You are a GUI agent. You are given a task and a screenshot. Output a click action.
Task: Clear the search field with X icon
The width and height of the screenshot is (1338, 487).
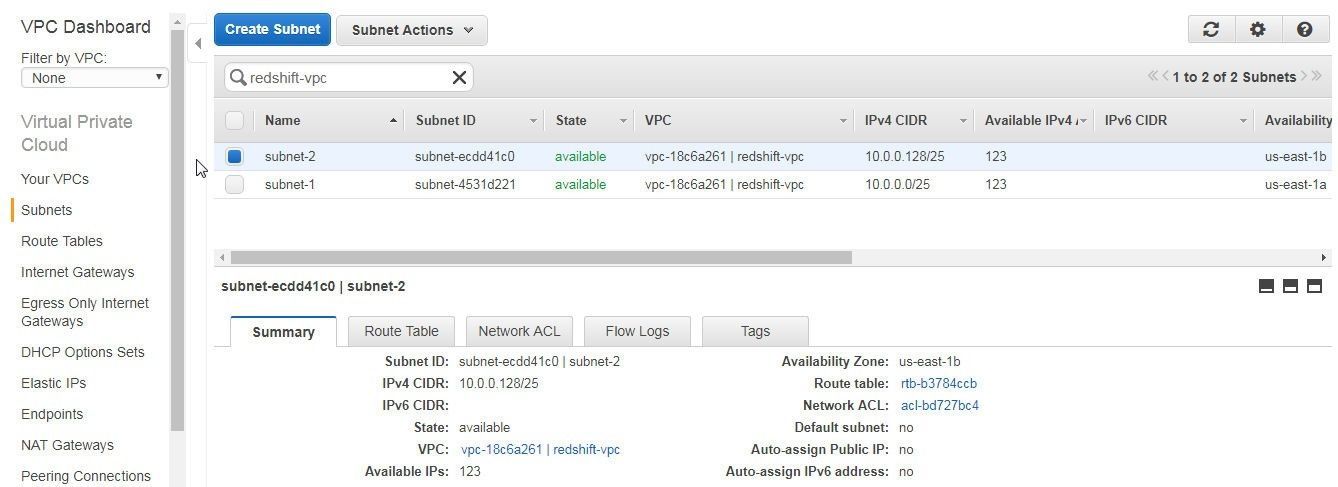click(x=459, y=77)
